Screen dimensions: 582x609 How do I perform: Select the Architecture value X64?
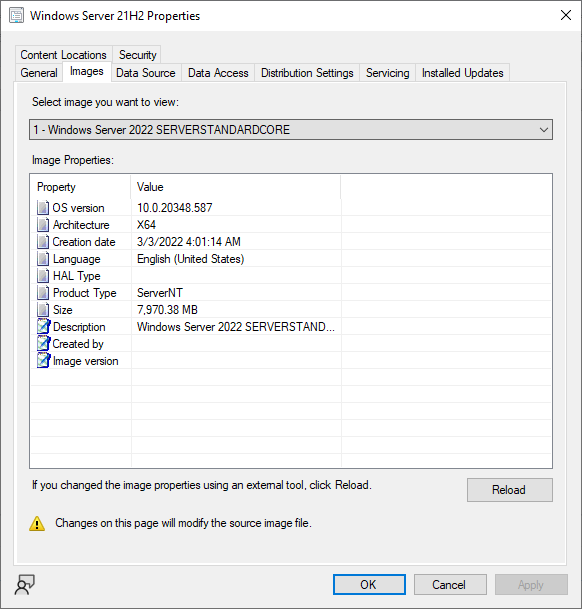click(146, 225)
